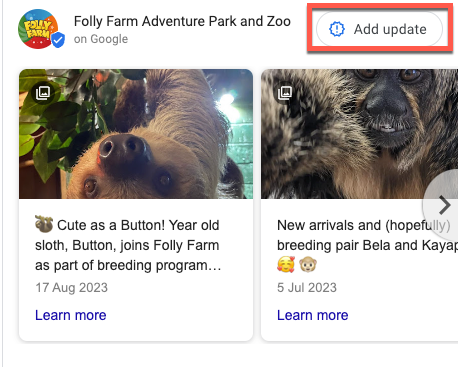
Task: Open Folly Farm Adventure Park and Zoo title
Action: tap(182, 21)
